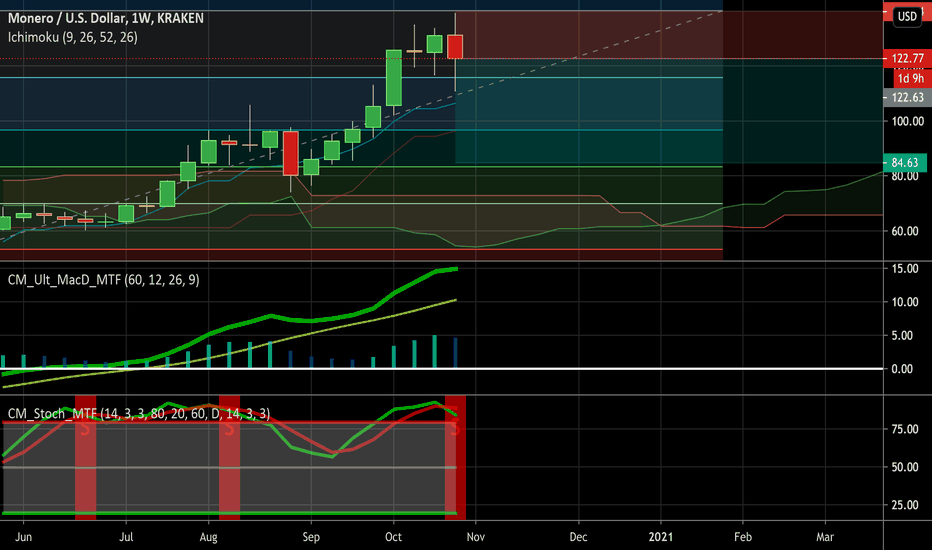
Task: Click the teal short position profit zone
Action: coord(589,111)
